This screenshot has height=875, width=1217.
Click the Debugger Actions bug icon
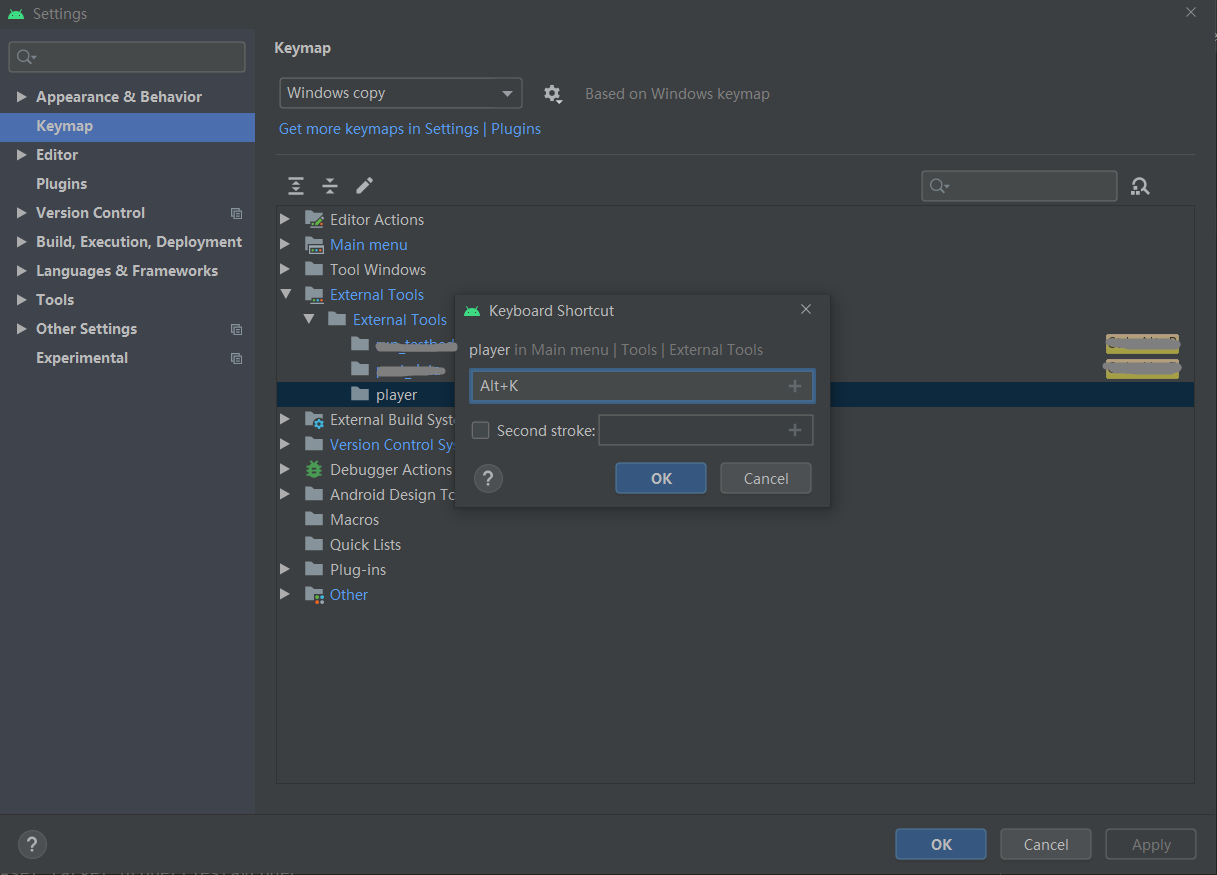[314, 470]
